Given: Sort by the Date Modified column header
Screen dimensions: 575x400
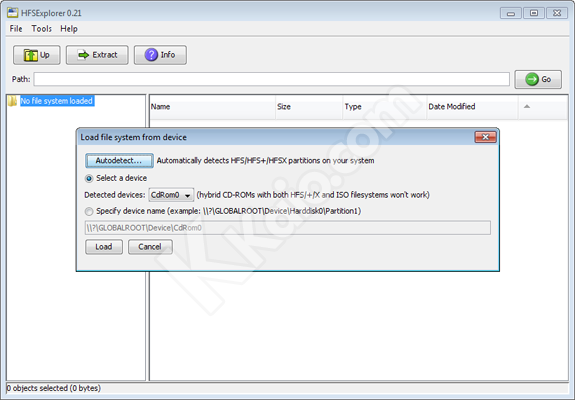Looking at the screenshot, I should [472, 107].
